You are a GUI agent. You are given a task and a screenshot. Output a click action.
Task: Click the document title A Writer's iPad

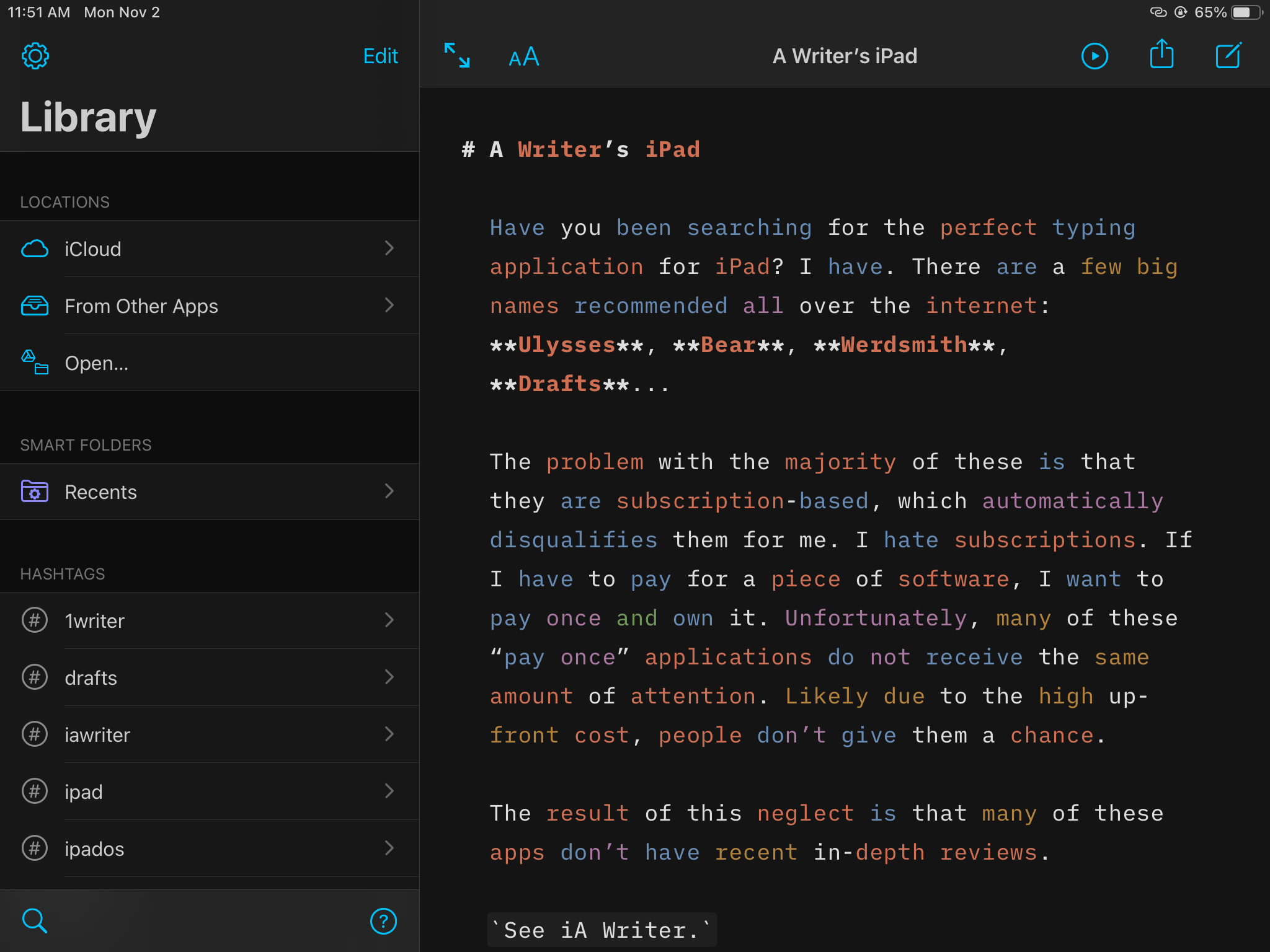pos(845,56)
